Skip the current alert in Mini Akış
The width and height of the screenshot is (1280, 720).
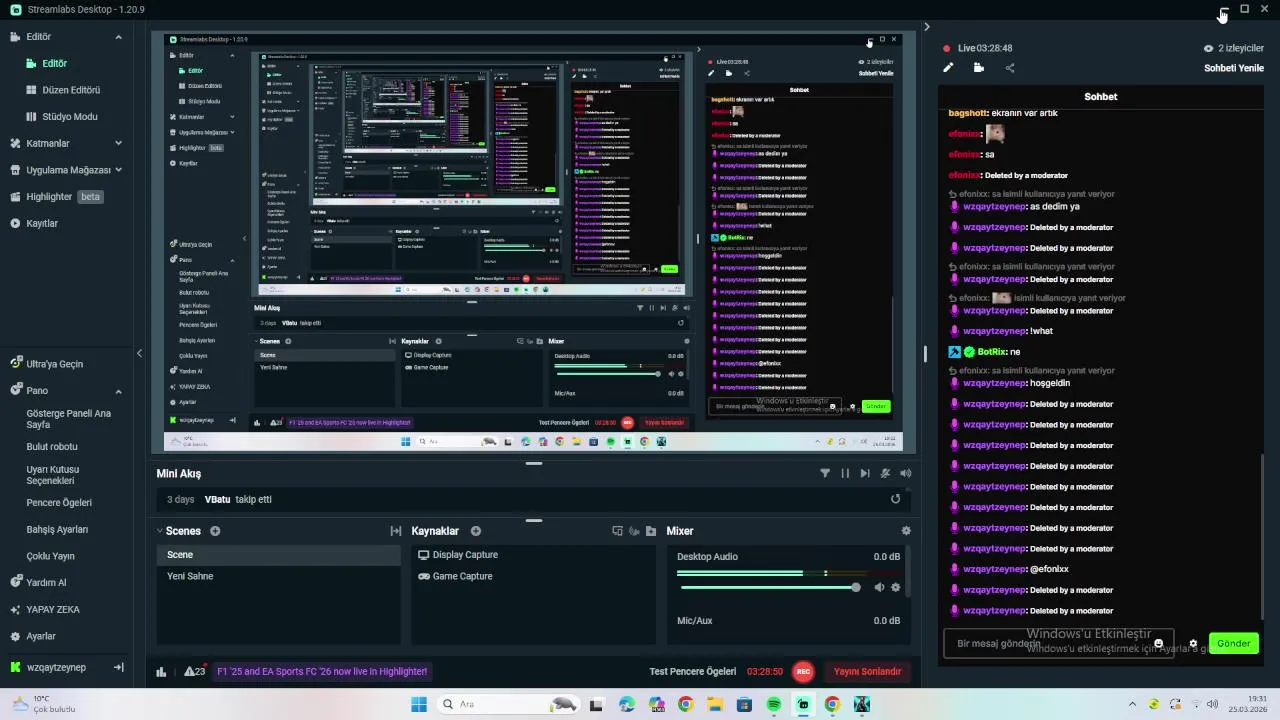(865, 473)
